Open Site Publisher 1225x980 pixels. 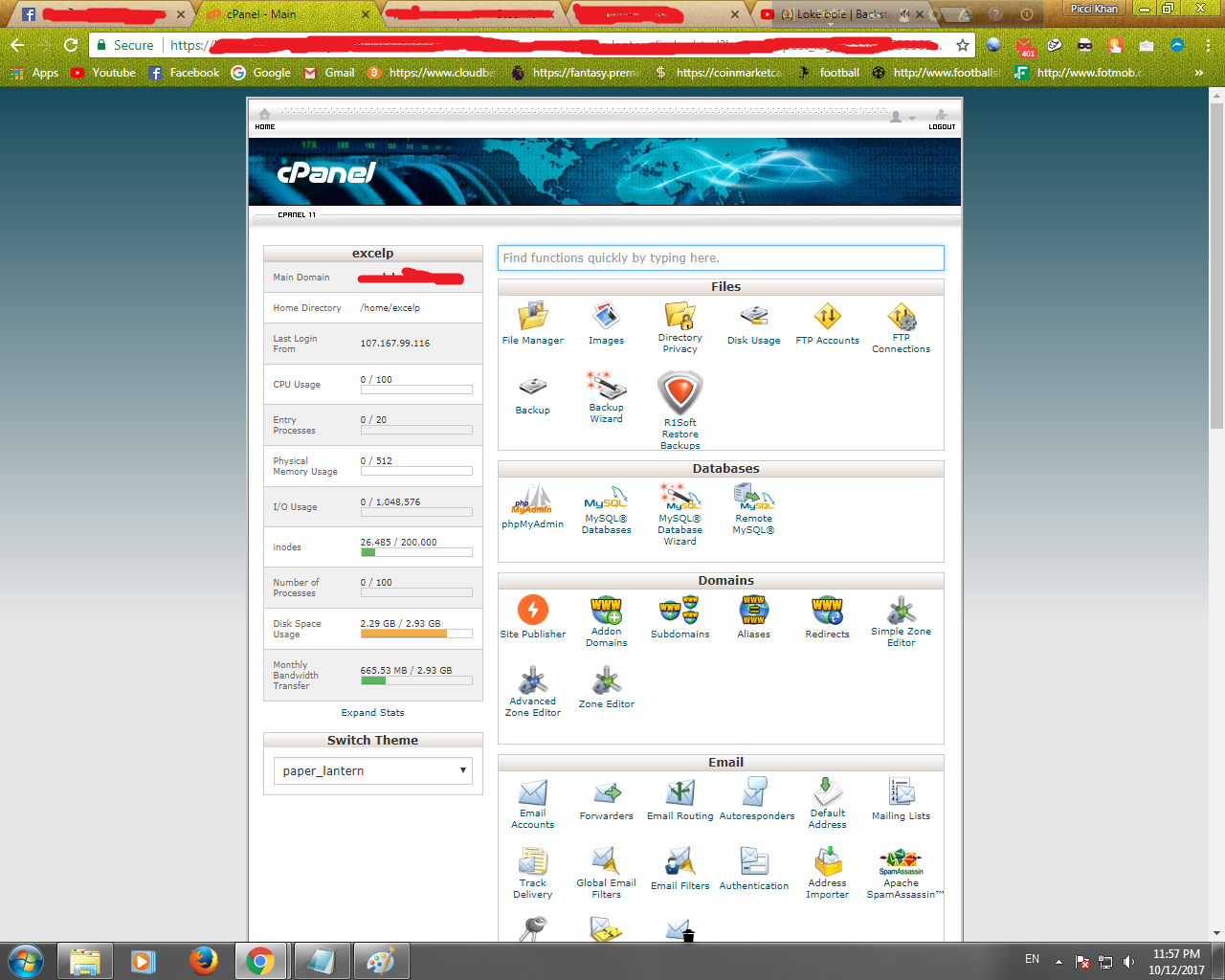coord(533,617)
